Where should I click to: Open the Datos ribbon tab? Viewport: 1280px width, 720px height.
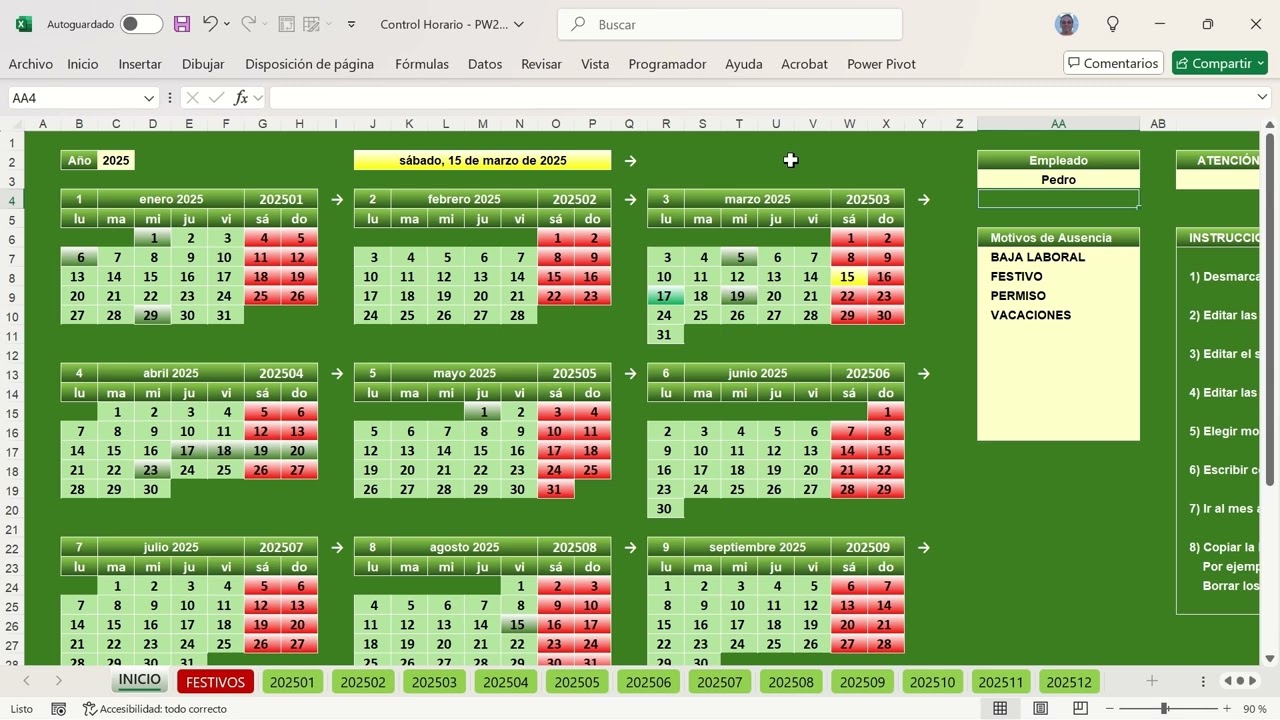click(485, 63)
